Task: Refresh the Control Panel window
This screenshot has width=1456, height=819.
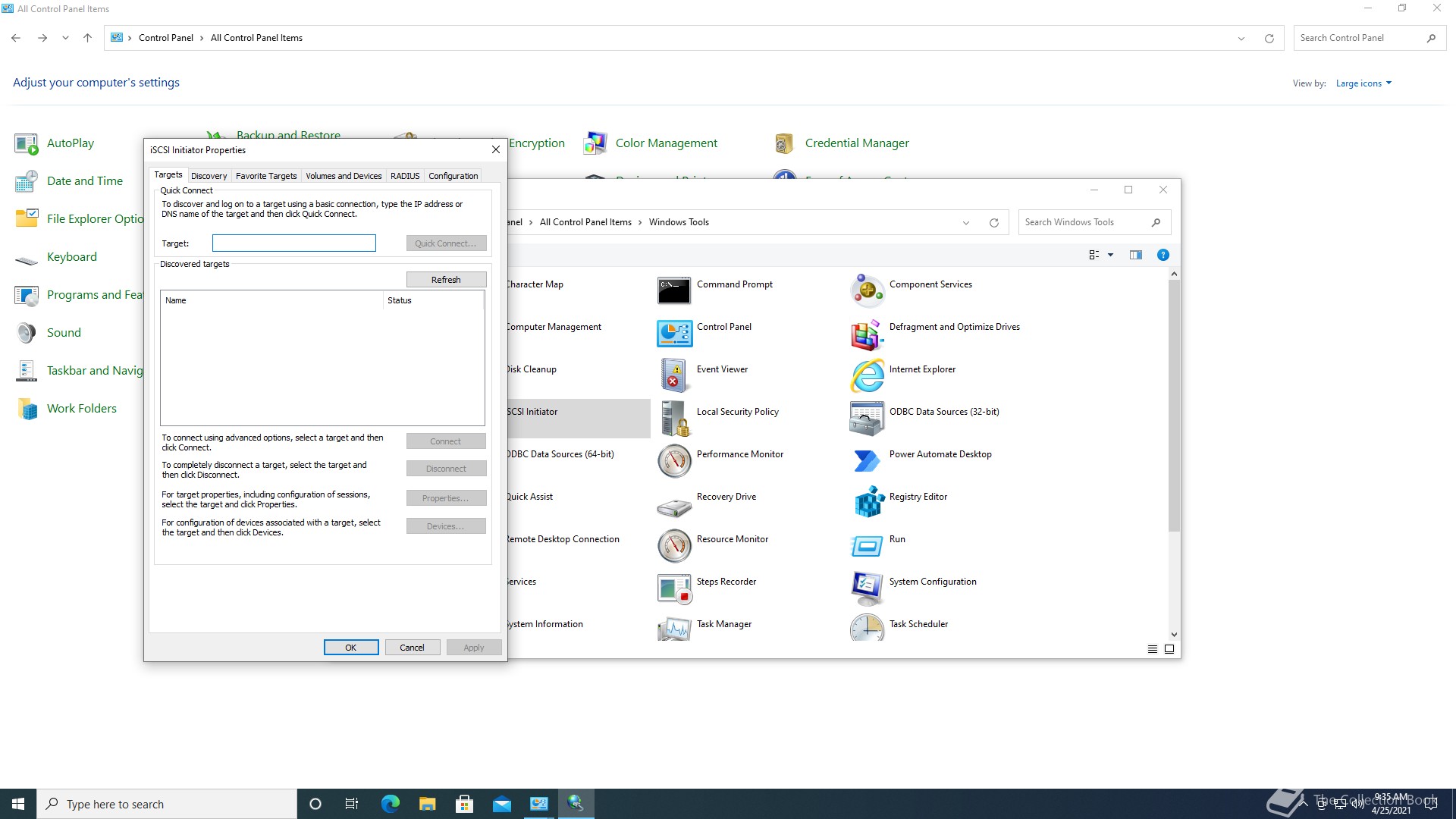Action: pyautogui.click(x=1269, y=39)
